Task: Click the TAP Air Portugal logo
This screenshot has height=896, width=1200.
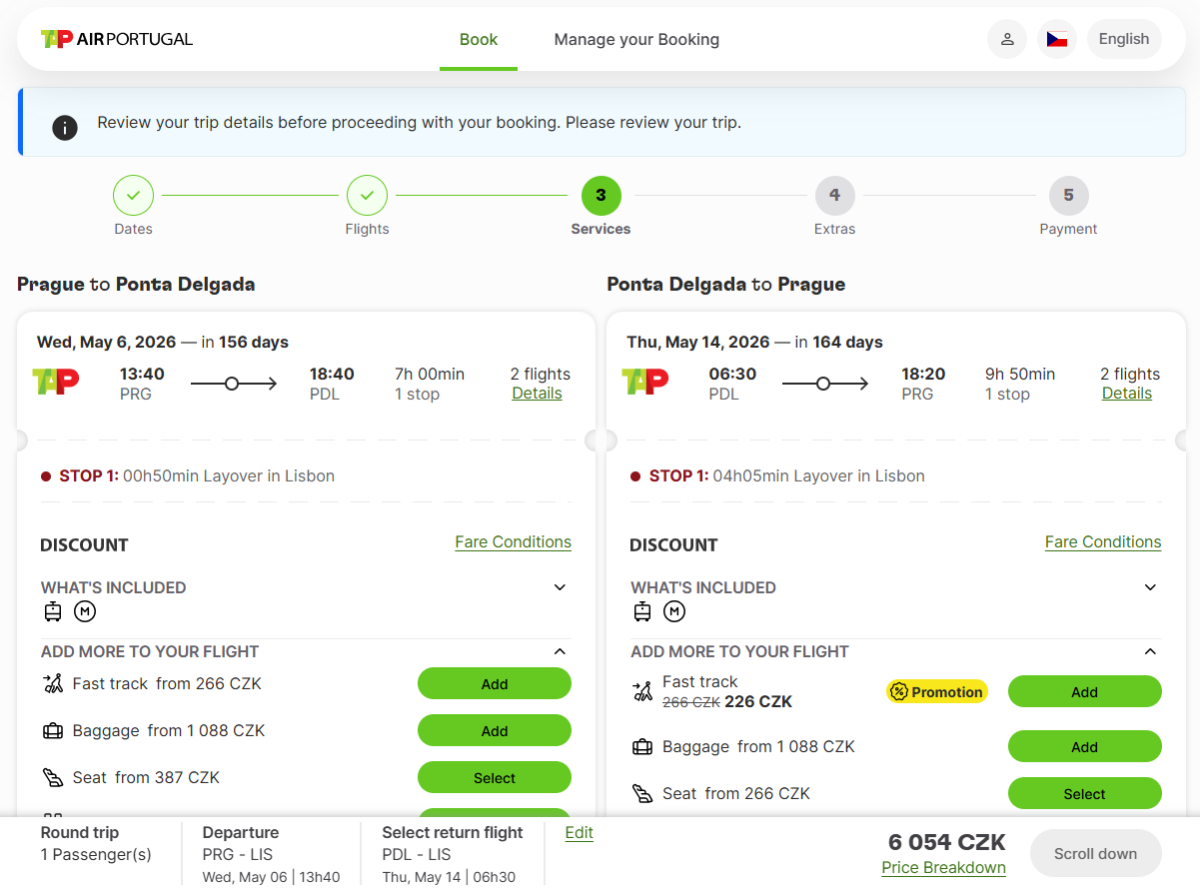Action: click(116, 39)
